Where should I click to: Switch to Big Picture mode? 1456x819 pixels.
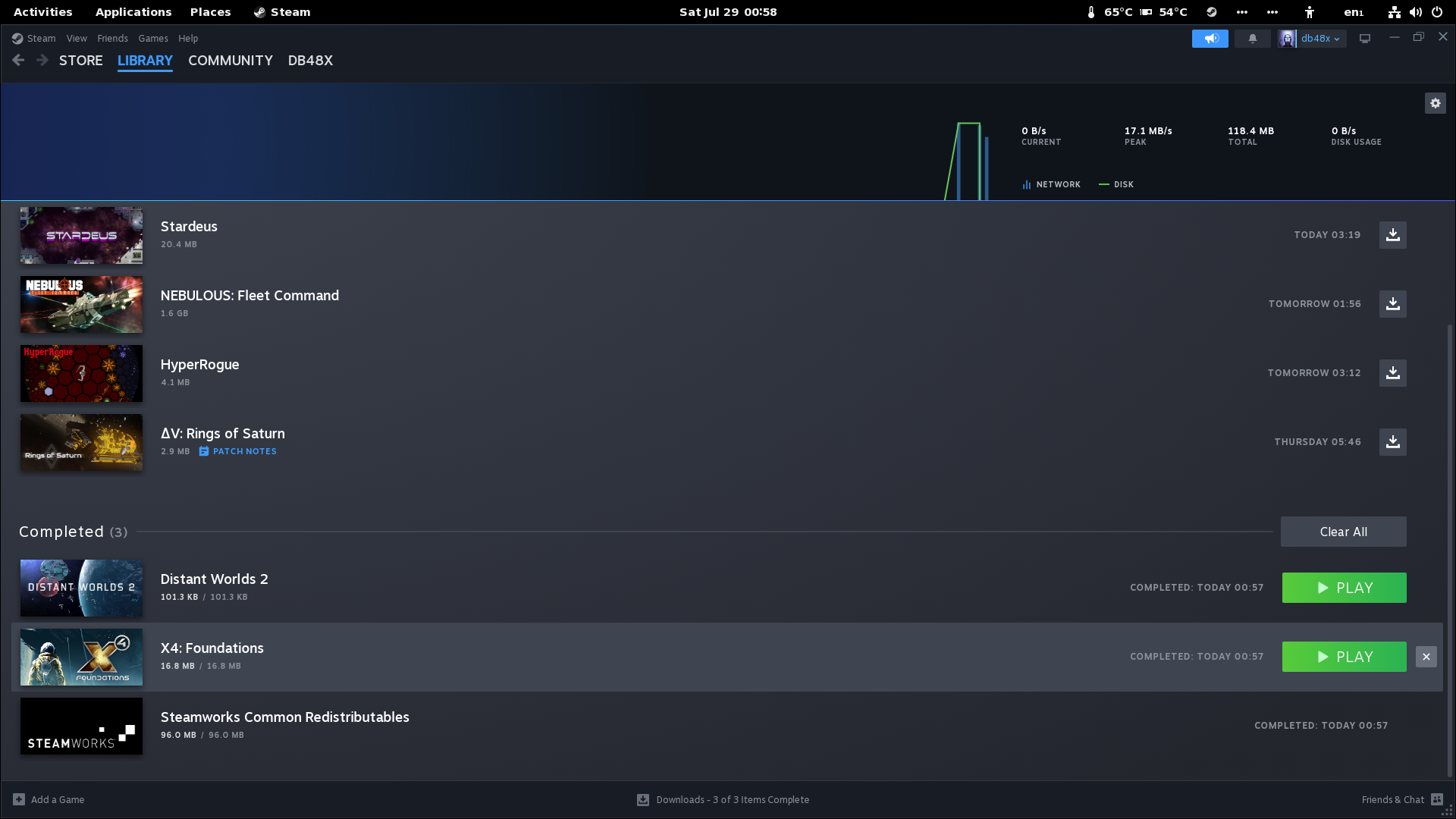pos(1364,39)
